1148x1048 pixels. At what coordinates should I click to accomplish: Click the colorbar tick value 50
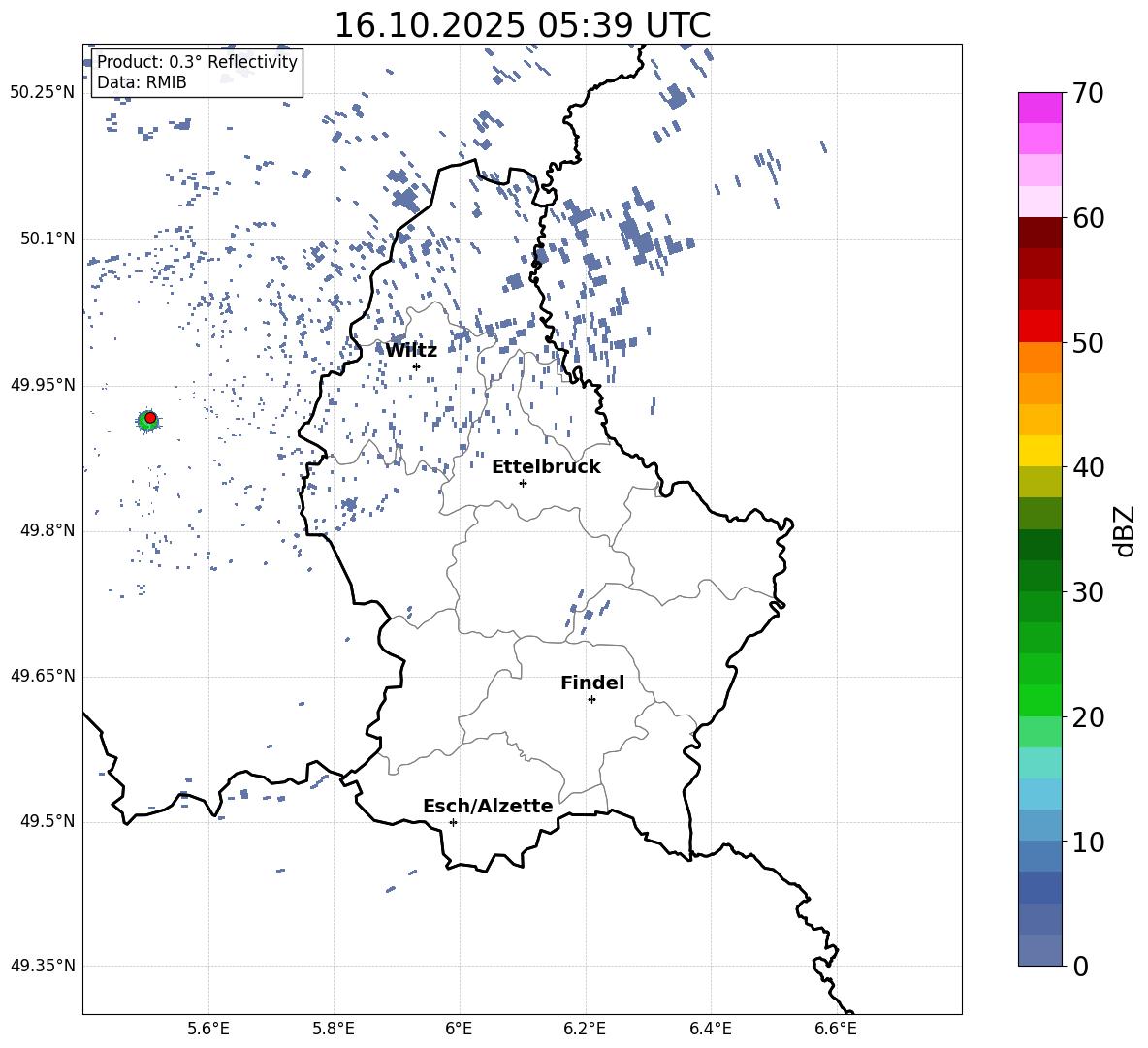1088,342
